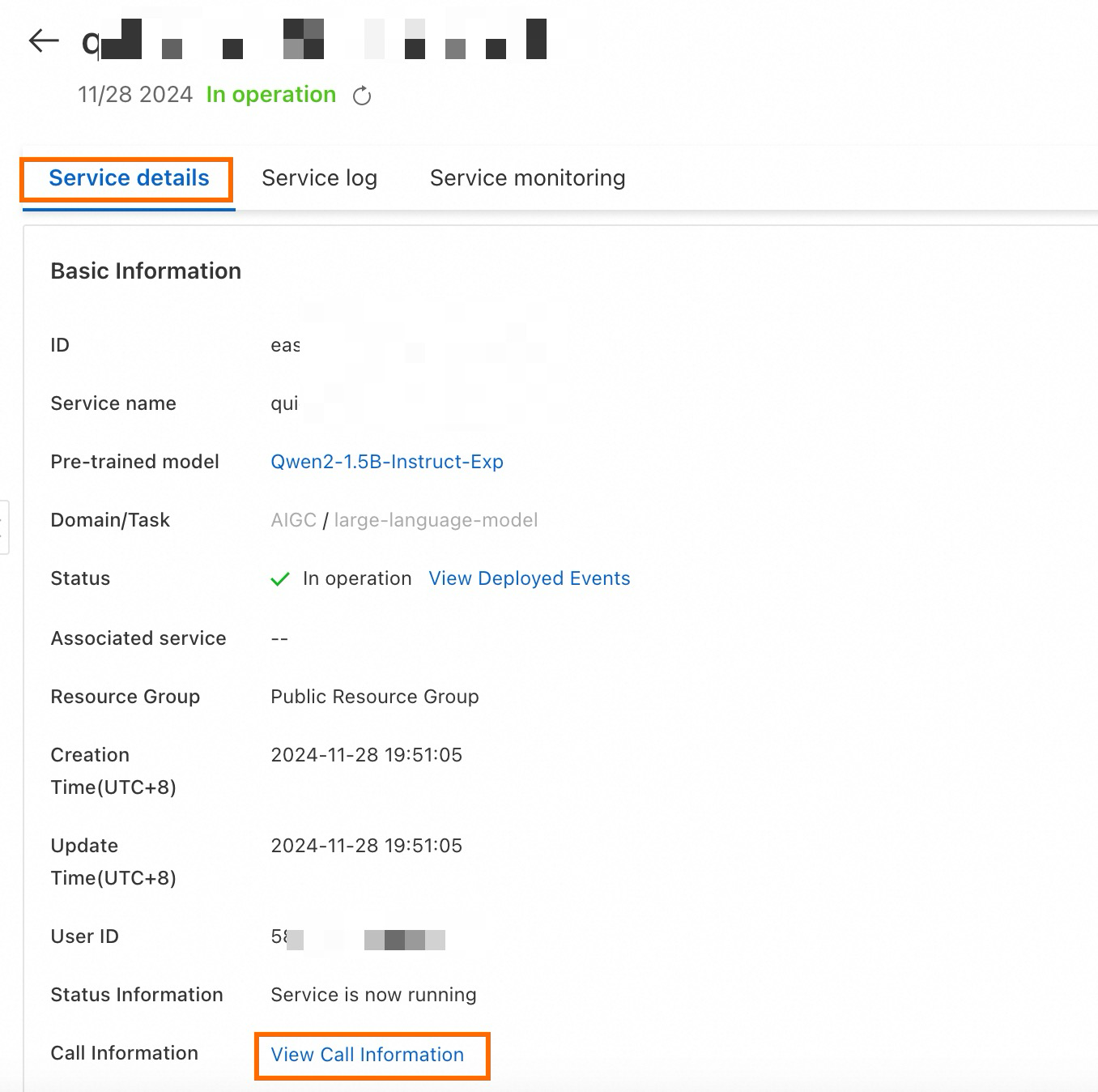
Task: Open the Service log tab
Action: click(319, 178)
